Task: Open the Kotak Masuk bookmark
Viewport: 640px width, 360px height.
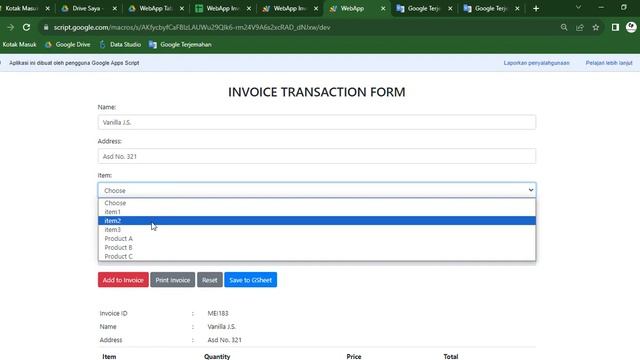Action: tap(19, 44)
